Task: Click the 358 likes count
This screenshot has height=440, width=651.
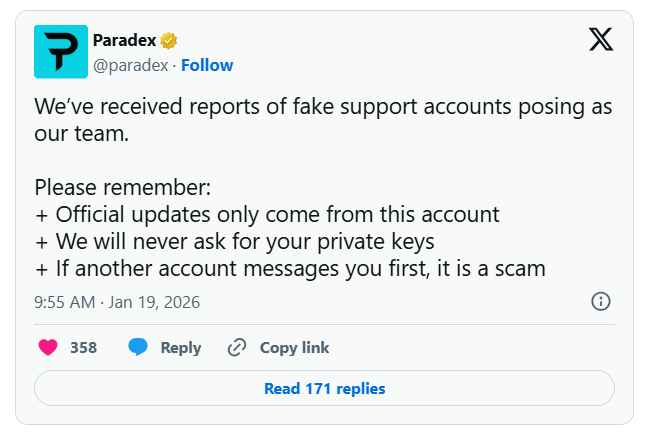Action: [83, 348]
